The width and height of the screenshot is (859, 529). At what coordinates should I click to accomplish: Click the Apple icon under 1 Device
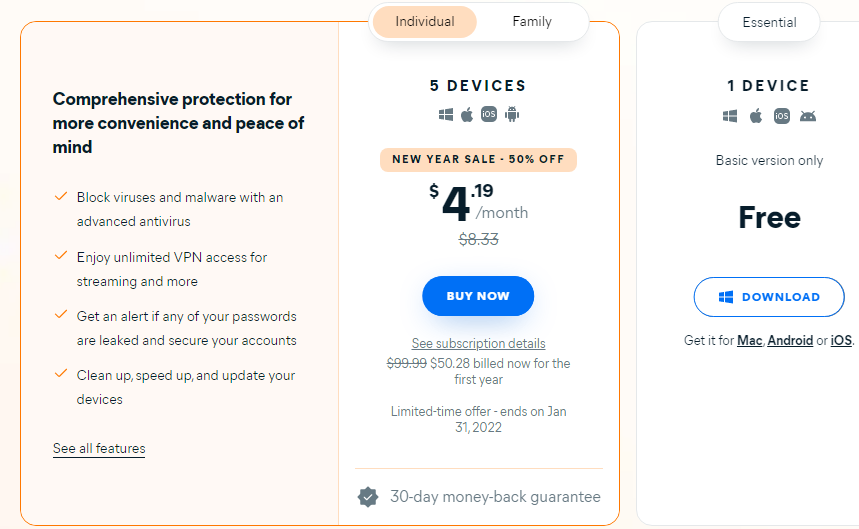tap(756, 116)
